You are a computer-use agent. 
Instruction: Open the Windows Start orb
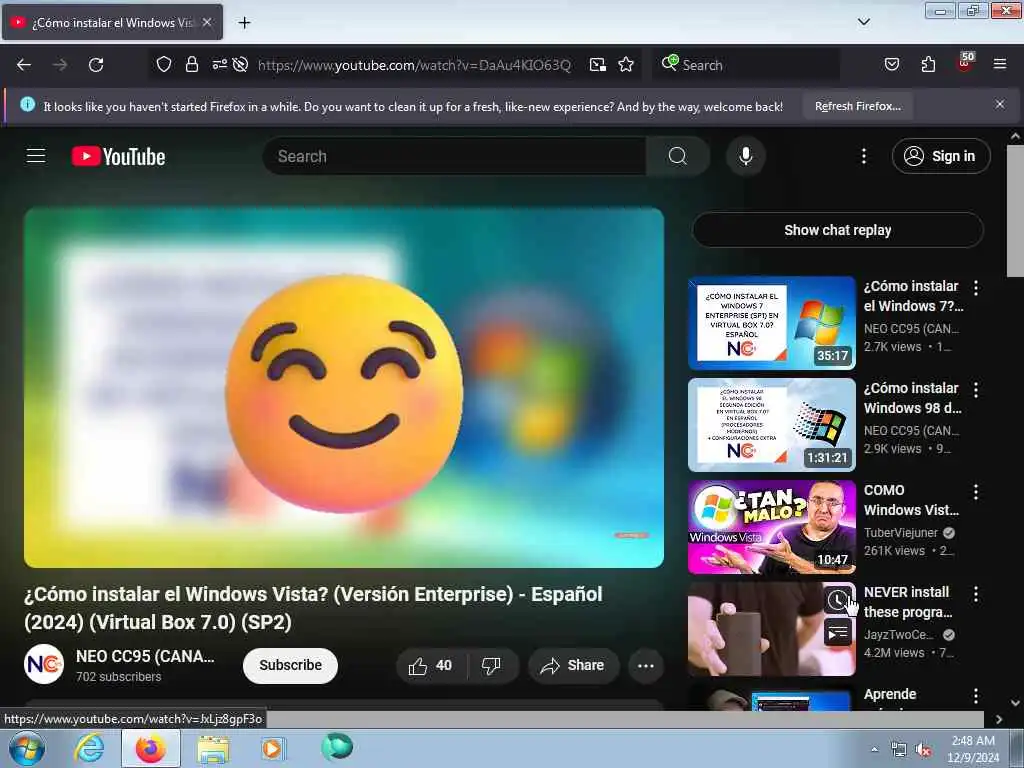point(26,748)
